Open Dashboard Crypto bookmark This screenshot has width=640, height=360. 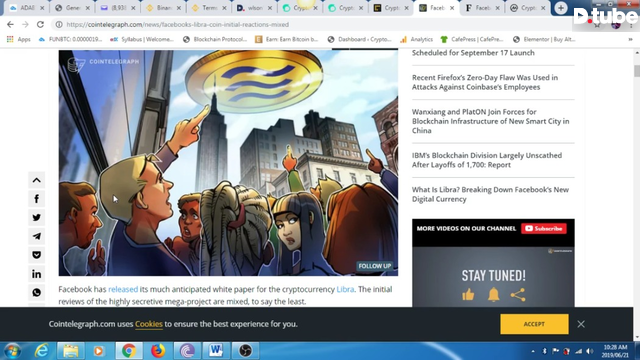point(360,40)
